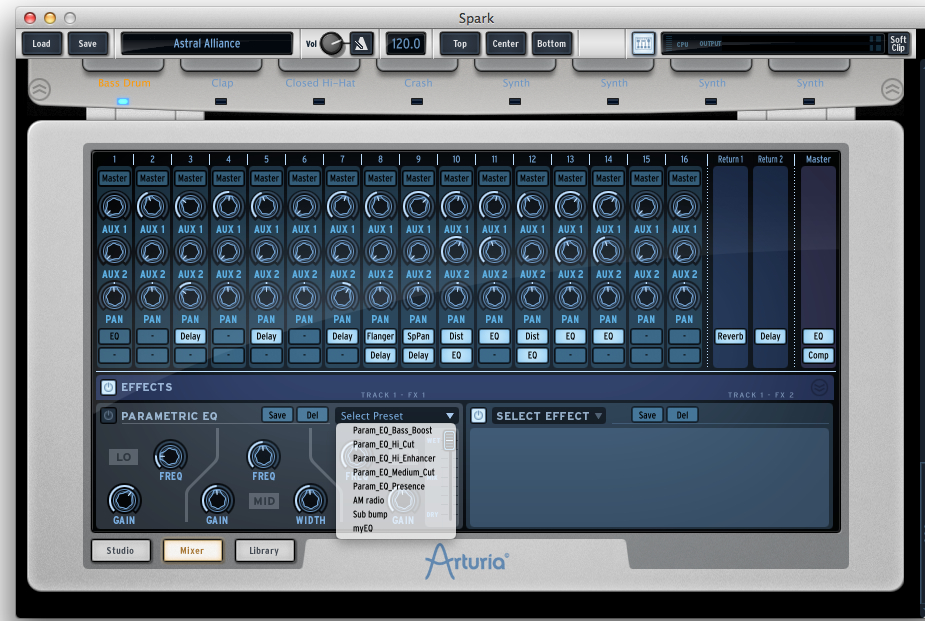Viewport: 925px width, 621px height.
Task: Click the Astral Alliance project name display
Action: 206,44
